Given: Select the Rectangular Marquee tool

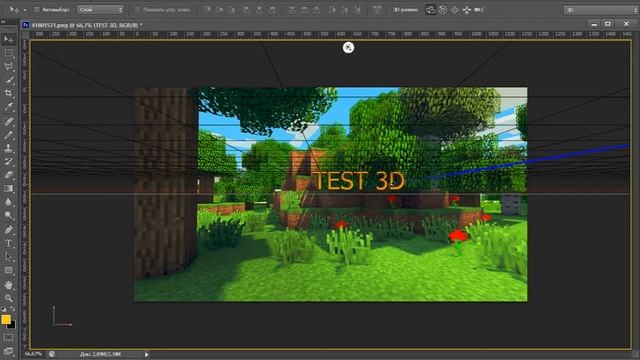Looking at the screenshot, I should [8, 53].
